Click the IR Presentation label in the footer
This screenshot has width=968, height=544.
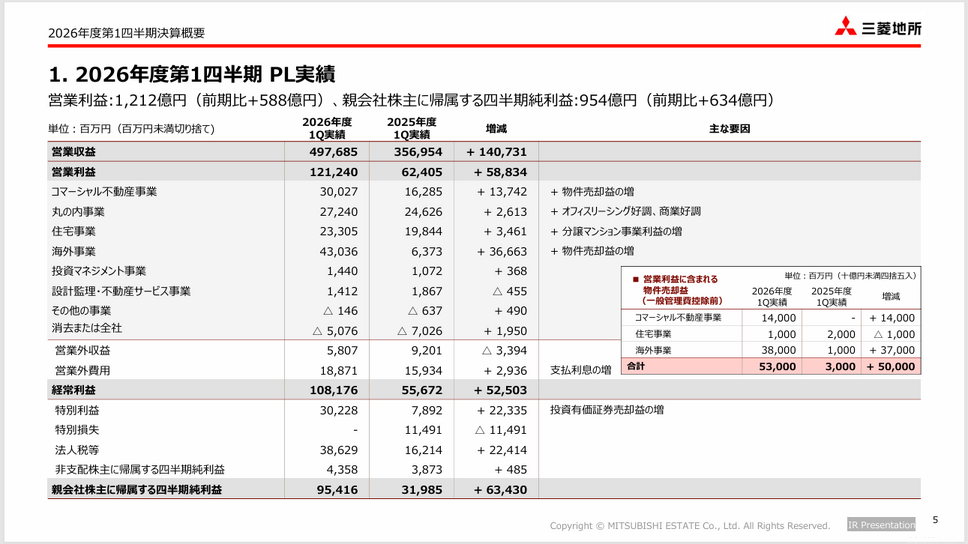pos(881,525)
